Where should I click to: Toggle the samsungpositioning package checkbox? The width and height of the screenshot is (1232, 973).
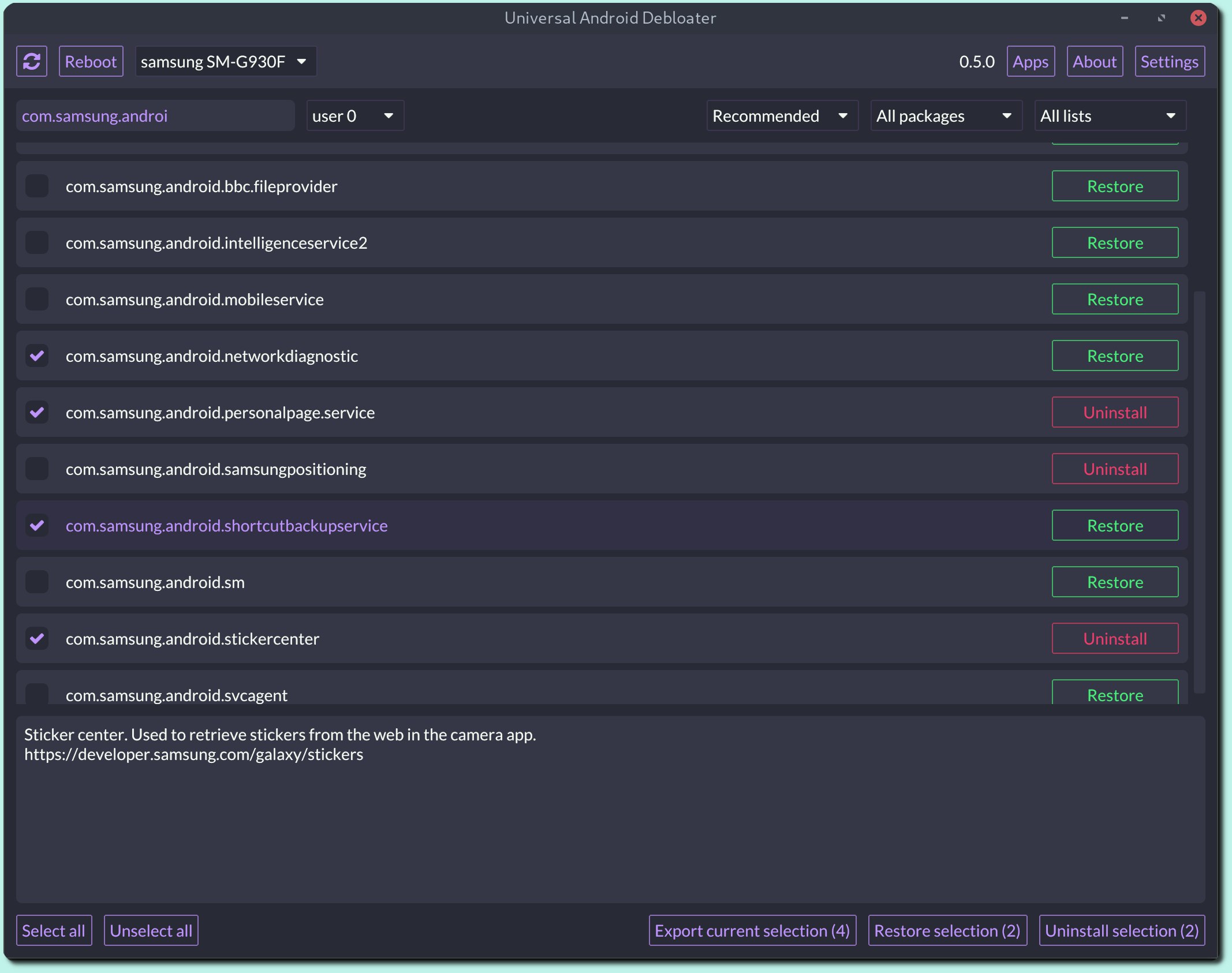tap(37, 469)
